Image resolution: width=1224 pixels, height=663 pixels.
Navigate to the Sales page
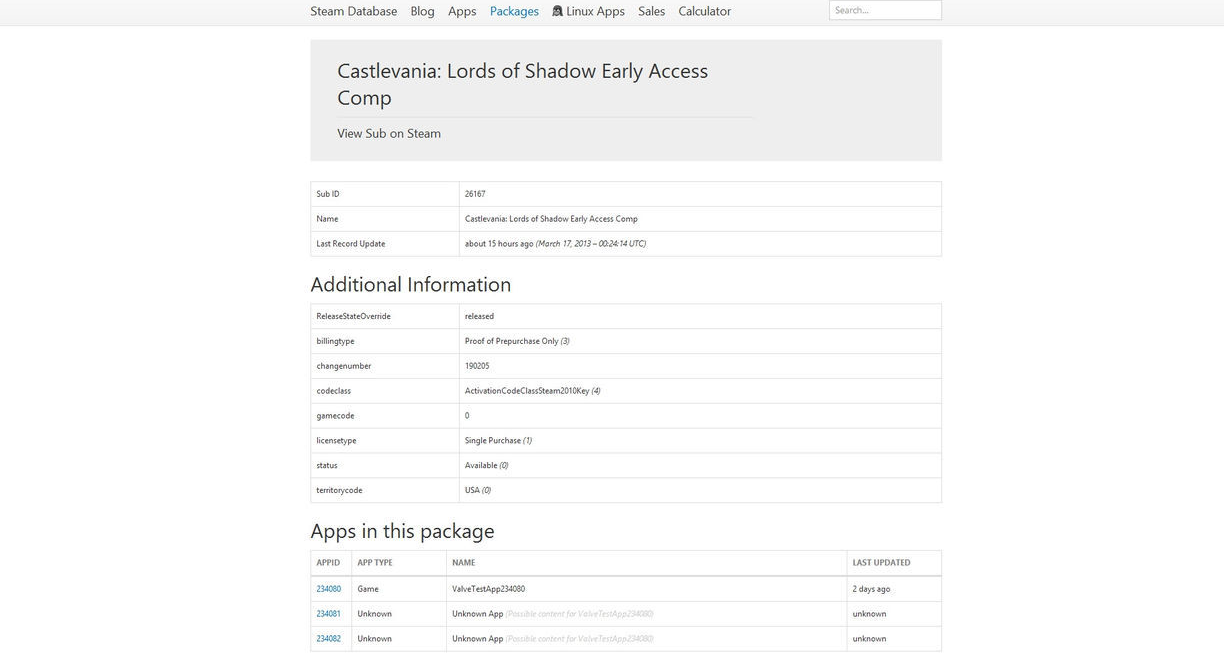pyautogui.click(x=651, y=11)
